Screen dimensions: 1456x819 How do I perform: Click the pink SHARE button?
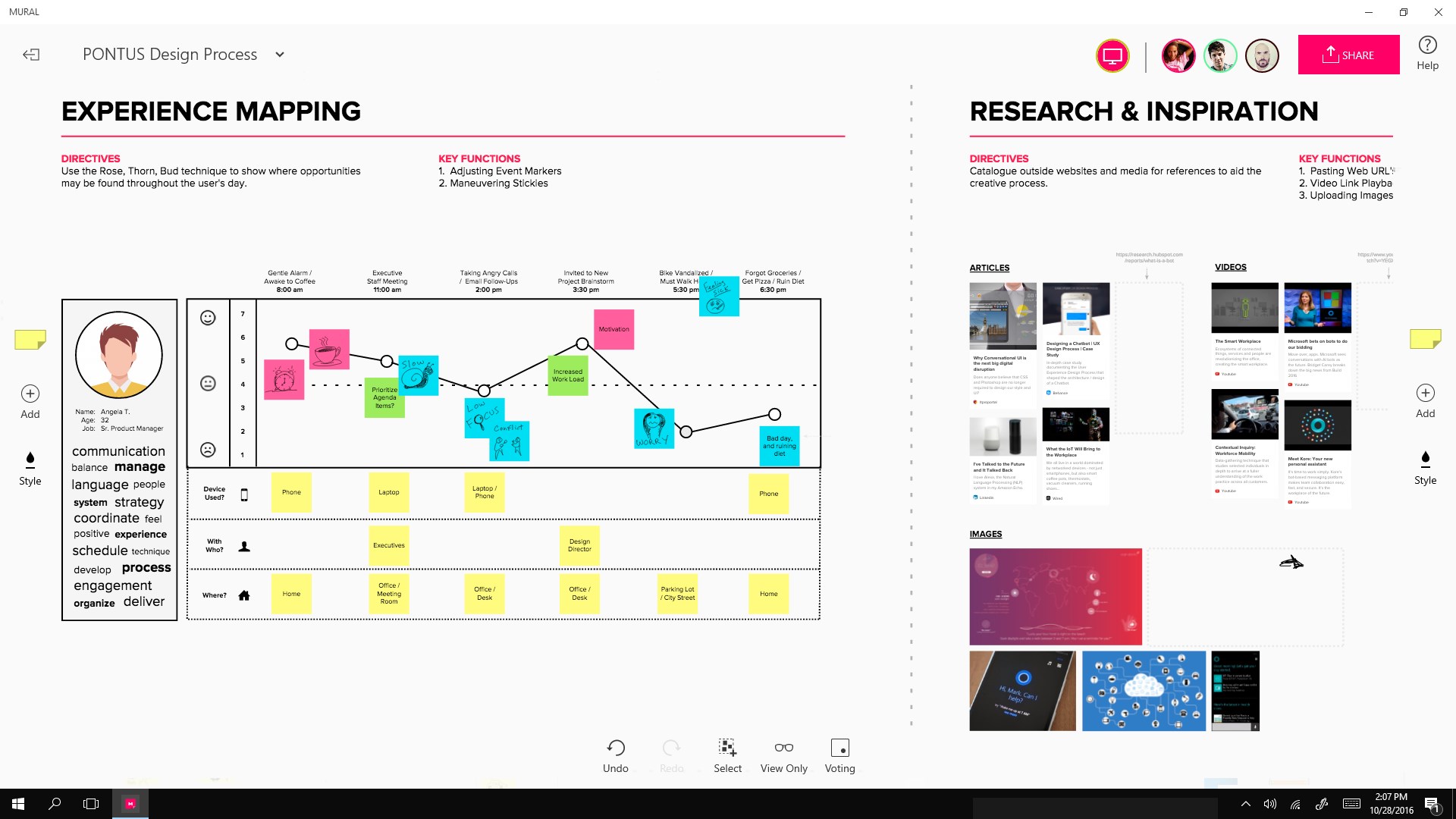tap(1348, 55)
